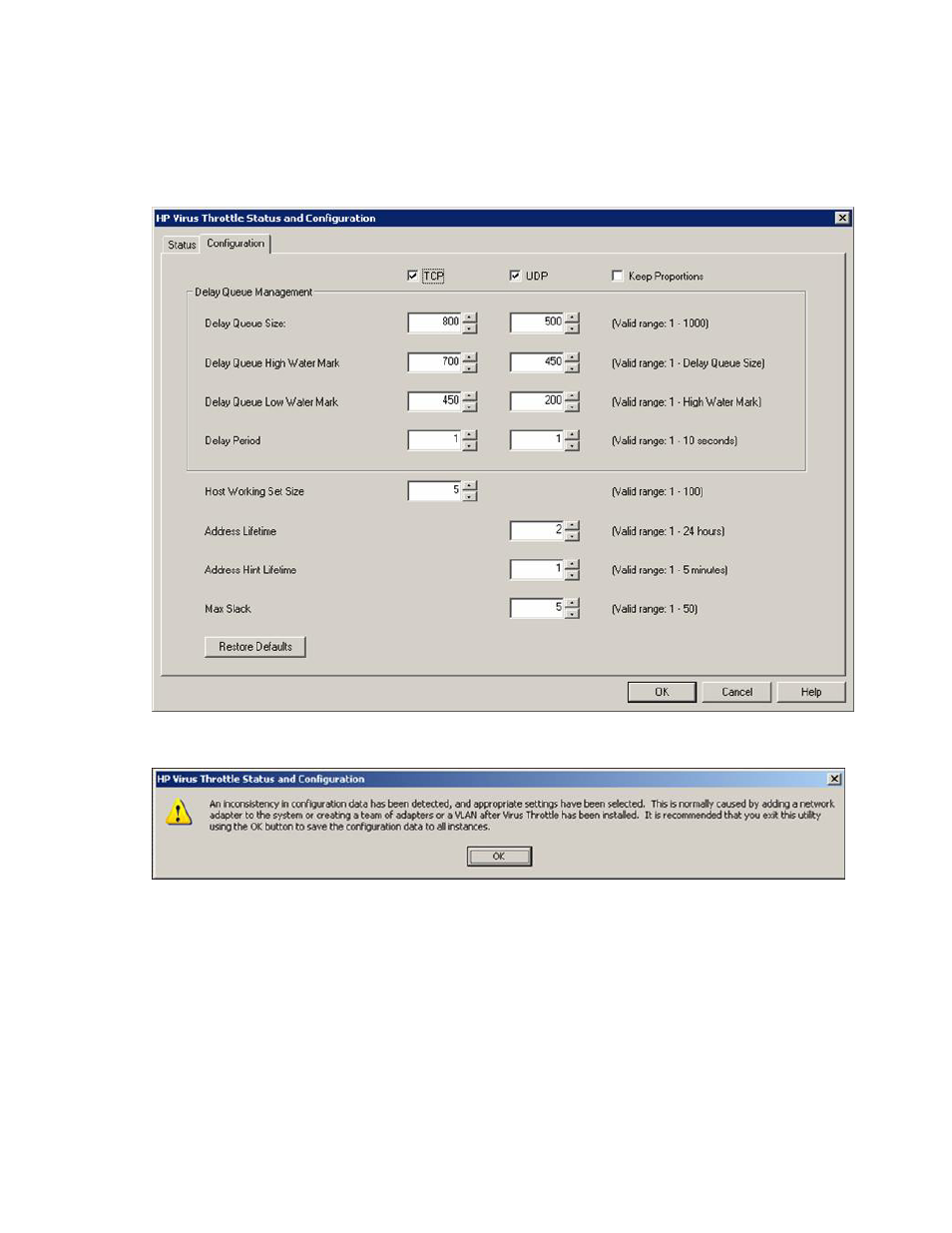Increase UDP High Water Mark with up arrow
The image size is (952, 1233).
pyautogui.click(x=572, y=357)
